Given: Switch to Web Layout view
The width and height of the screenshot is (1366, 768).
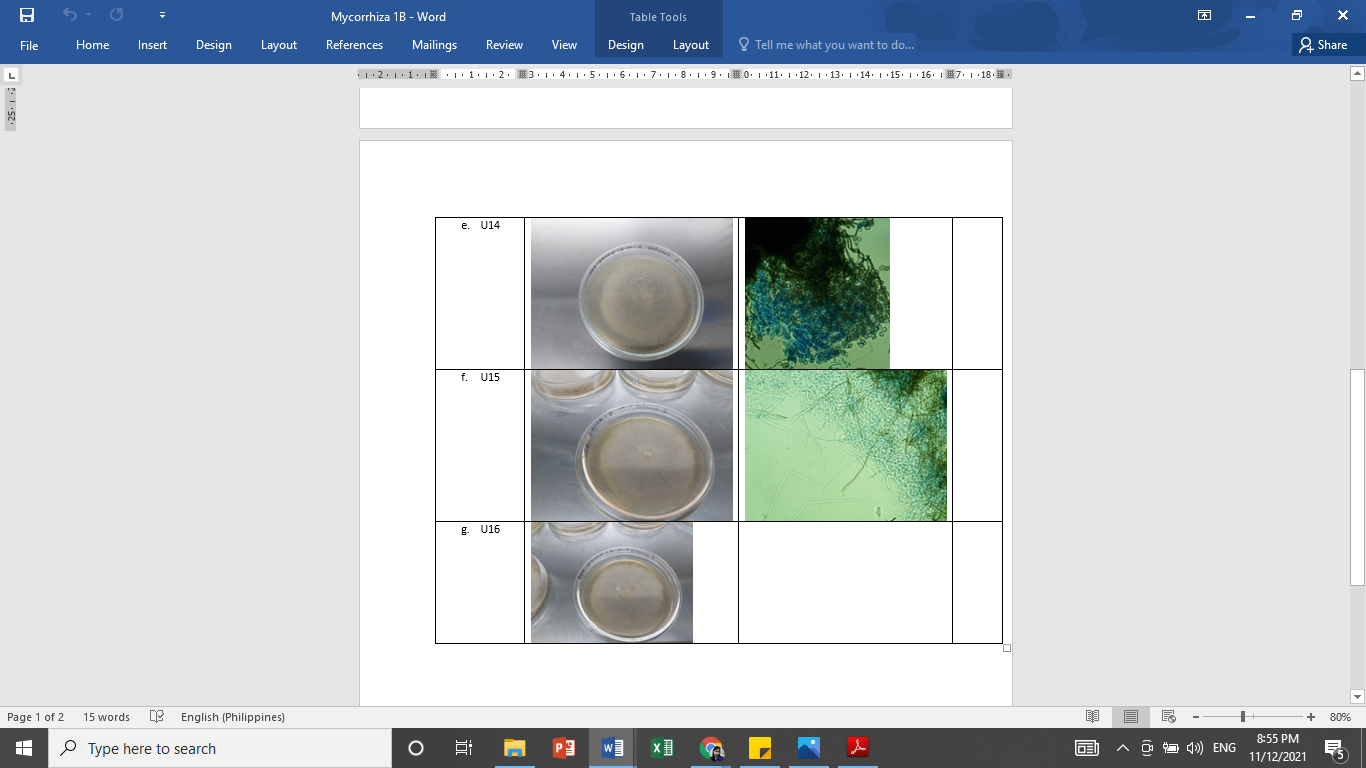Looking at the screenshot, I should coord(1168,717).
